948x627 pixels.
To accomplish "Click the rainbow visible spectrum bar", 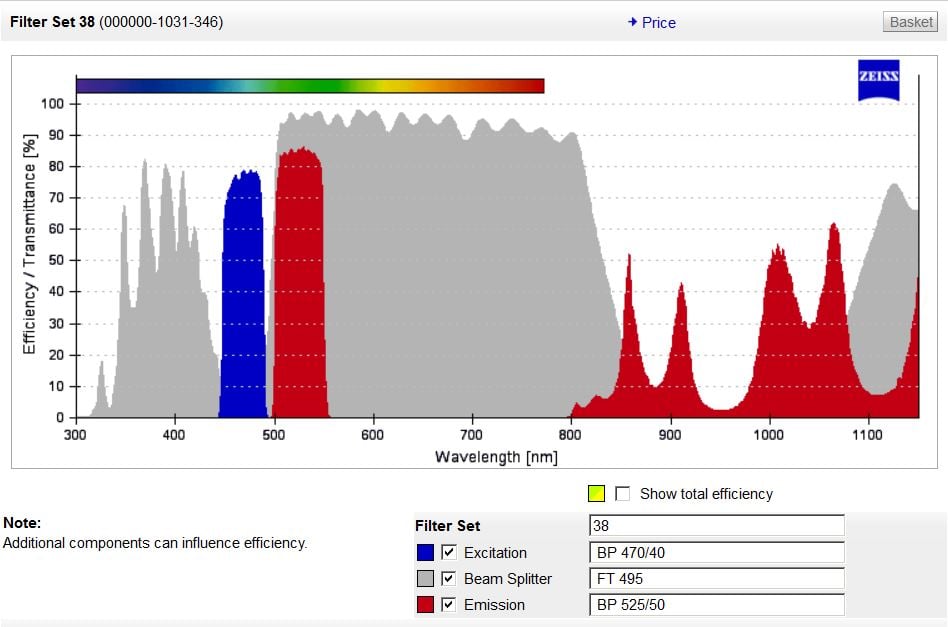I will coord(310,86).
